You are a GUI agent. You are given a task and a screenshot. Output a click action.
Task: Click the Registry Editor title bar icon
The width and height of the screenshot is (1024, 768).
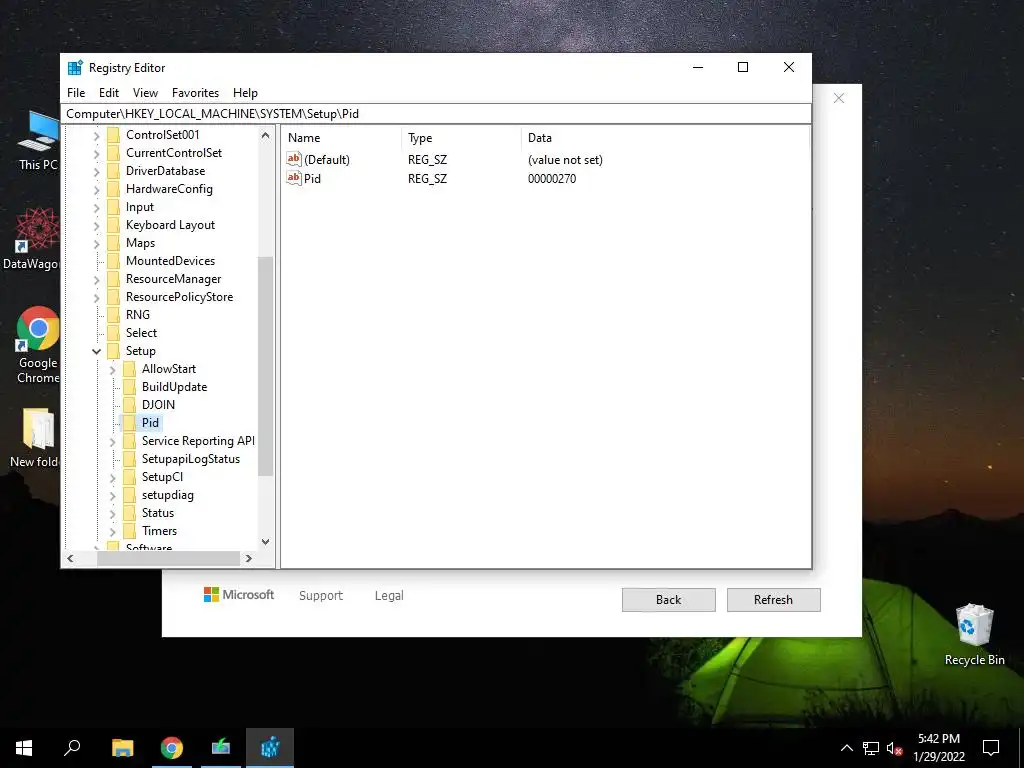(x=76, y=67)
